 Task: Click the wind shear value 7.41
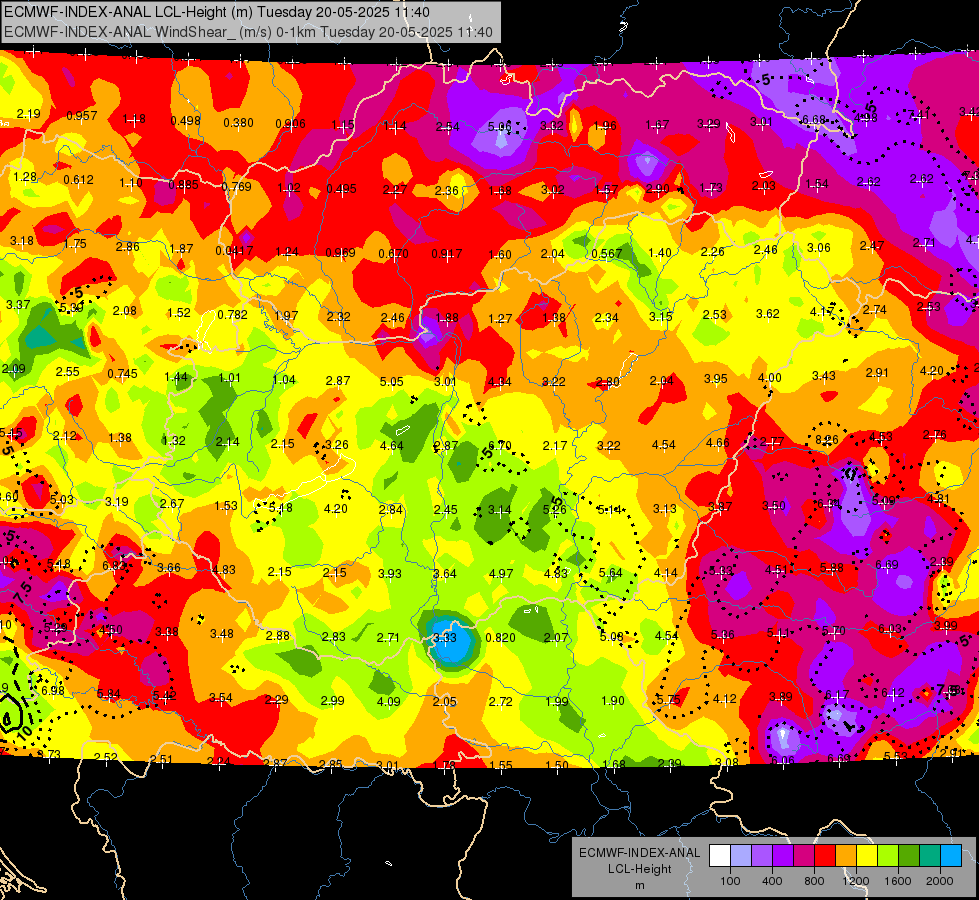click(918, 114)
